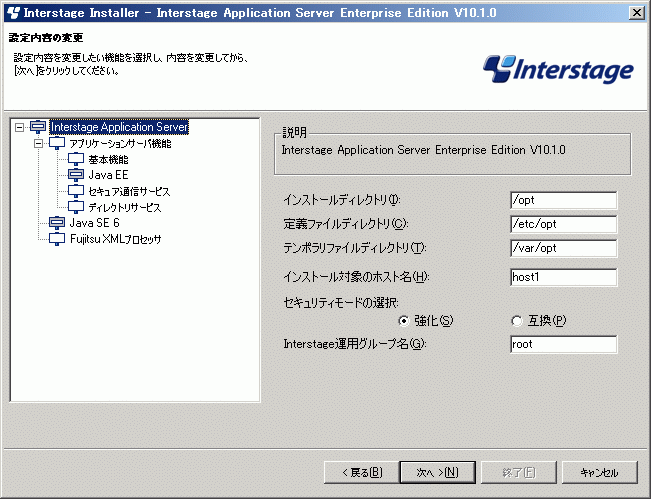Viewport: 651px width, 499px height.
Task: Click the インストール対象のホスト名(H) label
Action: tap(356, 277)
